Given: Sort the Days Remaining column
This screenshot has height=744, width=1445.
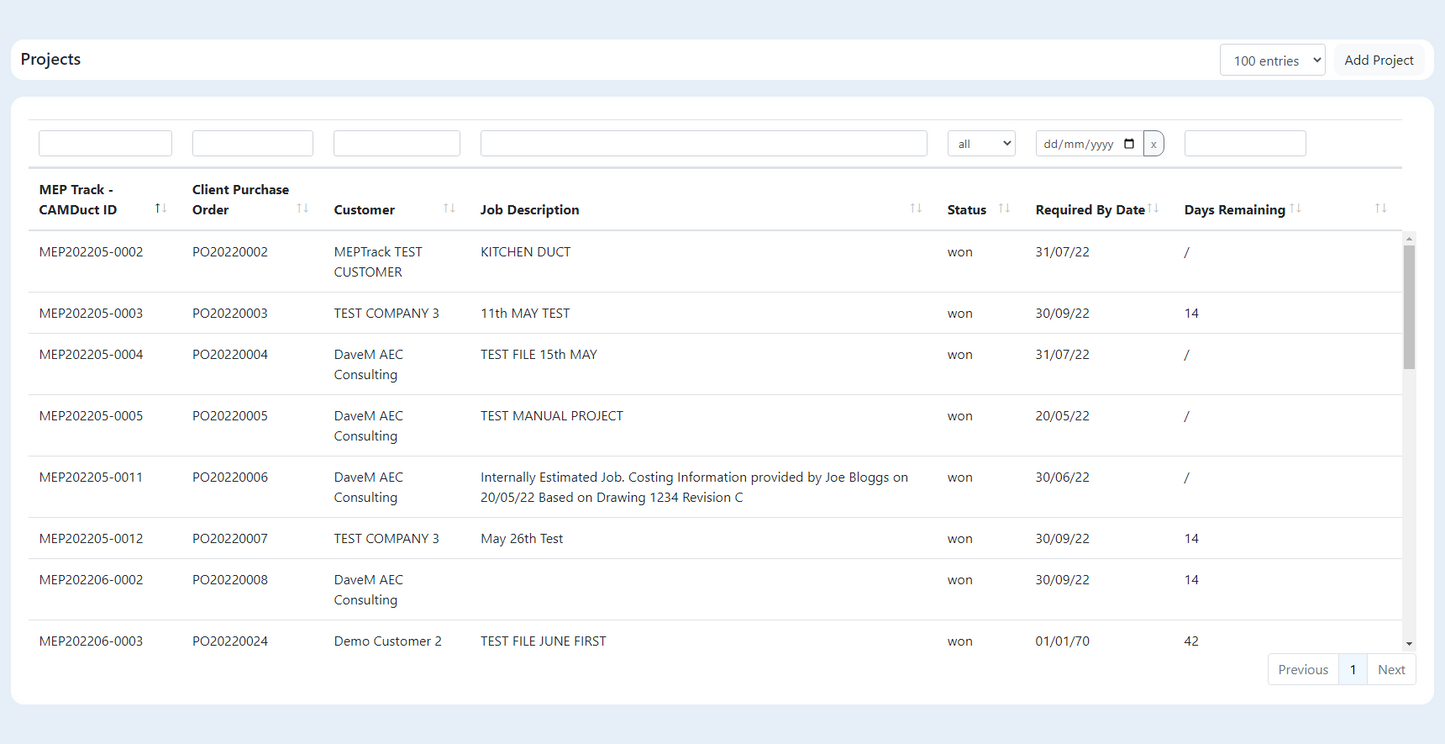Looking at the screenshot, I should (x=1295, y=208).
